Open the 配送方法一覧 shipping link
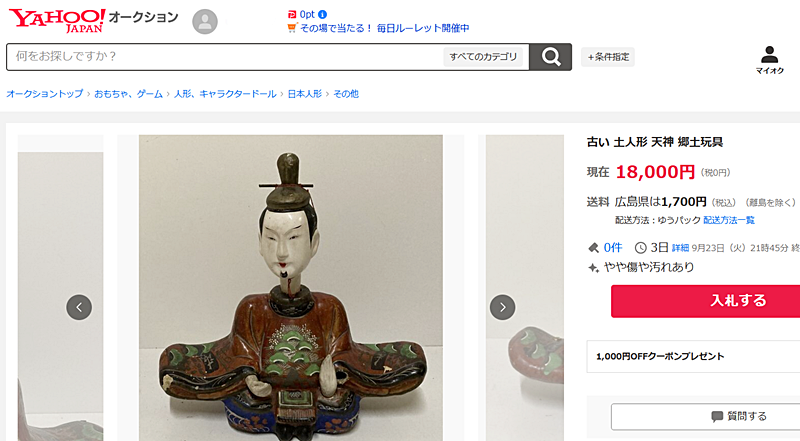Screen dimensions: 800x441 729,220
